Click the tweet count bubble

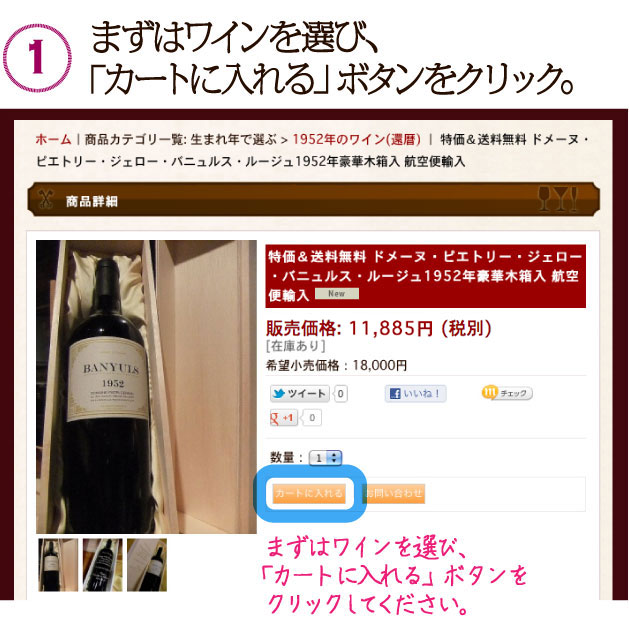click(x=341, y=393)
